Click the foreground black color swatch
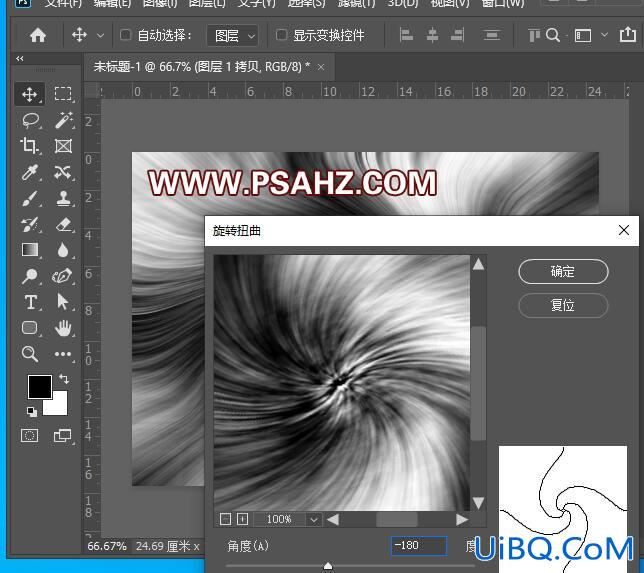This screenshot has width=644, height=573. (39, 386)
